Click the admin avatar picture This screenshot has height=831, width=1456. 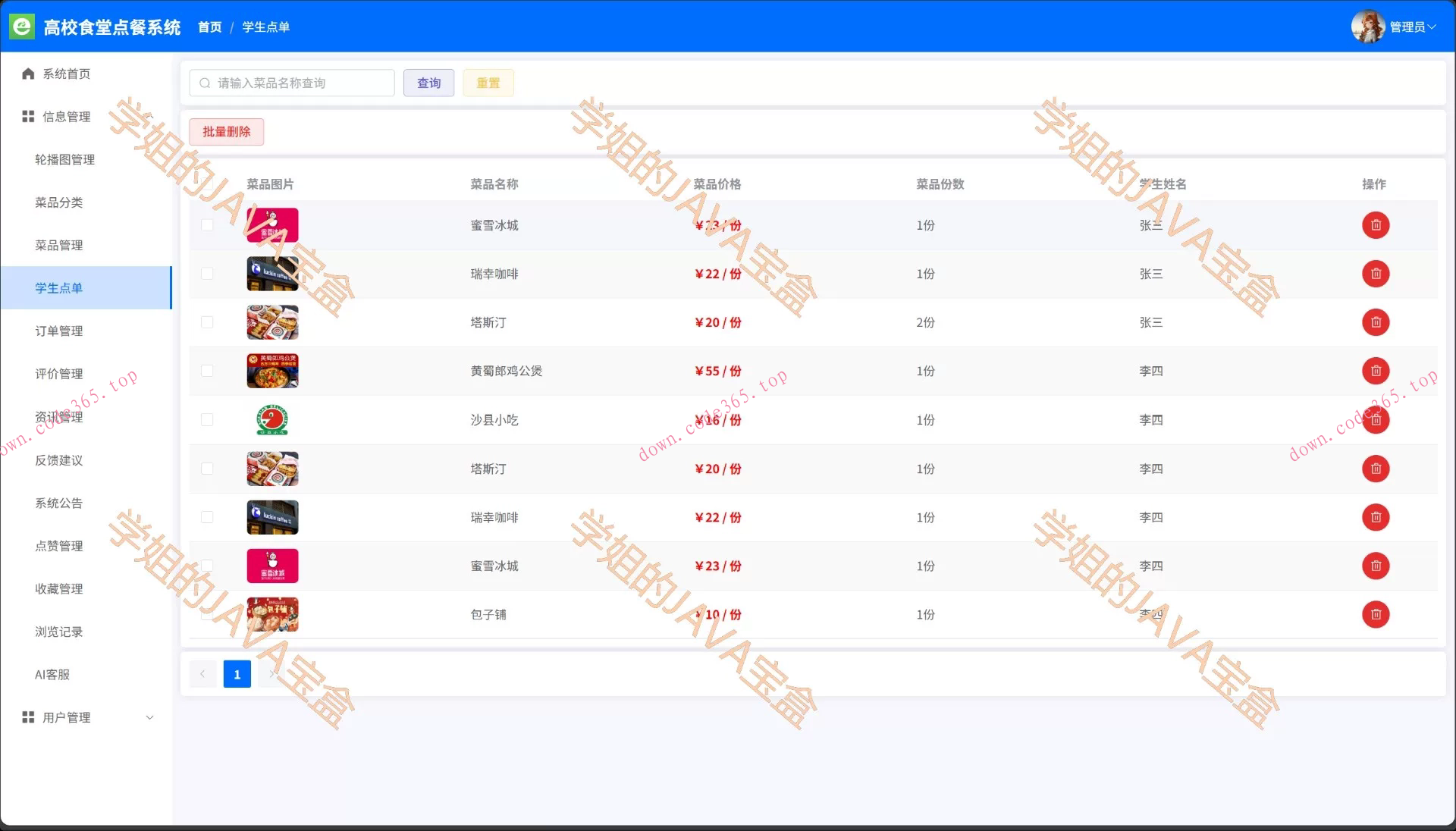click(x=1367, y=27)
